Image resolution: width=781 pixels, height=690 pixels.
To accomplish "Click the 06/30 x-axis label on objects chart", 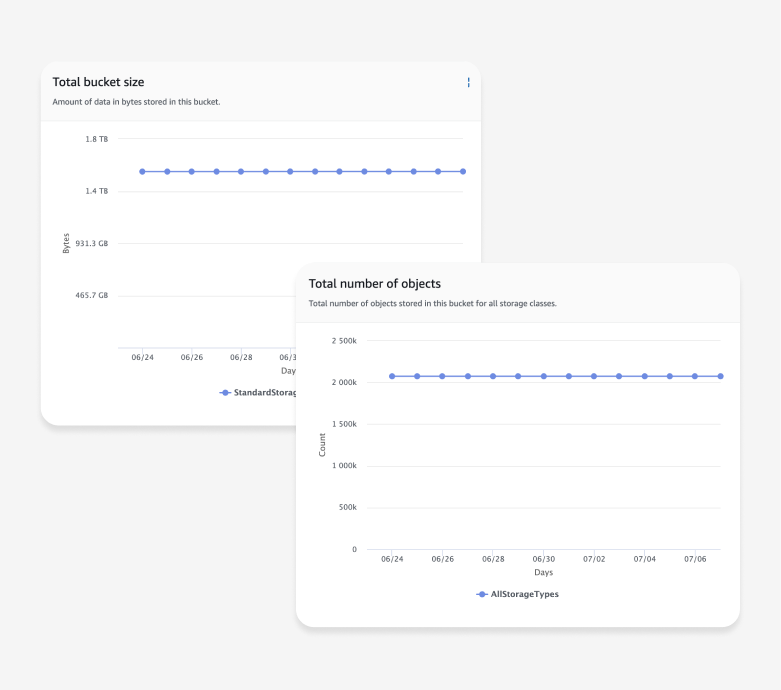I will click(543, 559).
